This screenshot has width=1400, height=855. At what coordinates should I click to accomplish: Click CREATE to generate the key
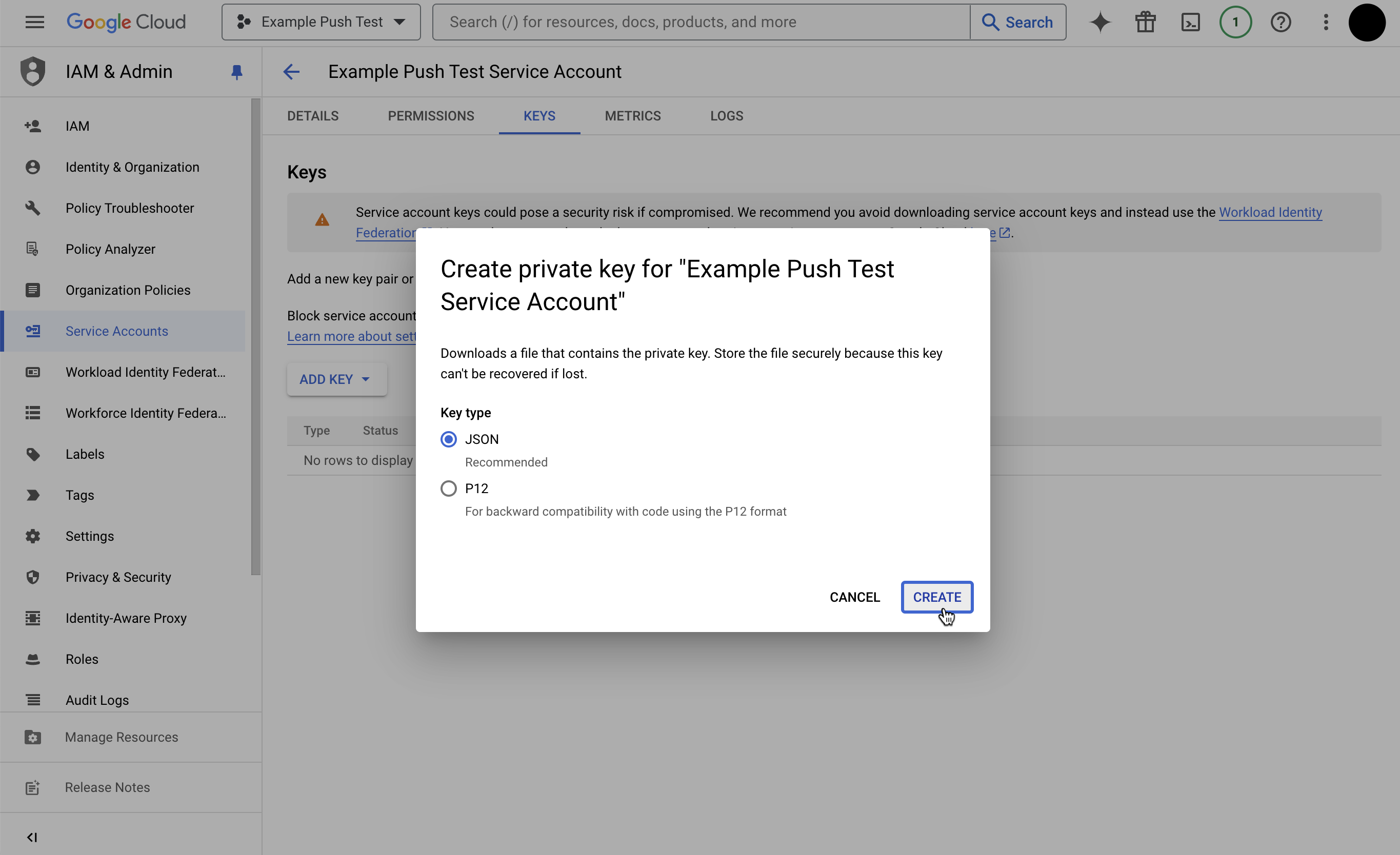click(x=937, y=597)
